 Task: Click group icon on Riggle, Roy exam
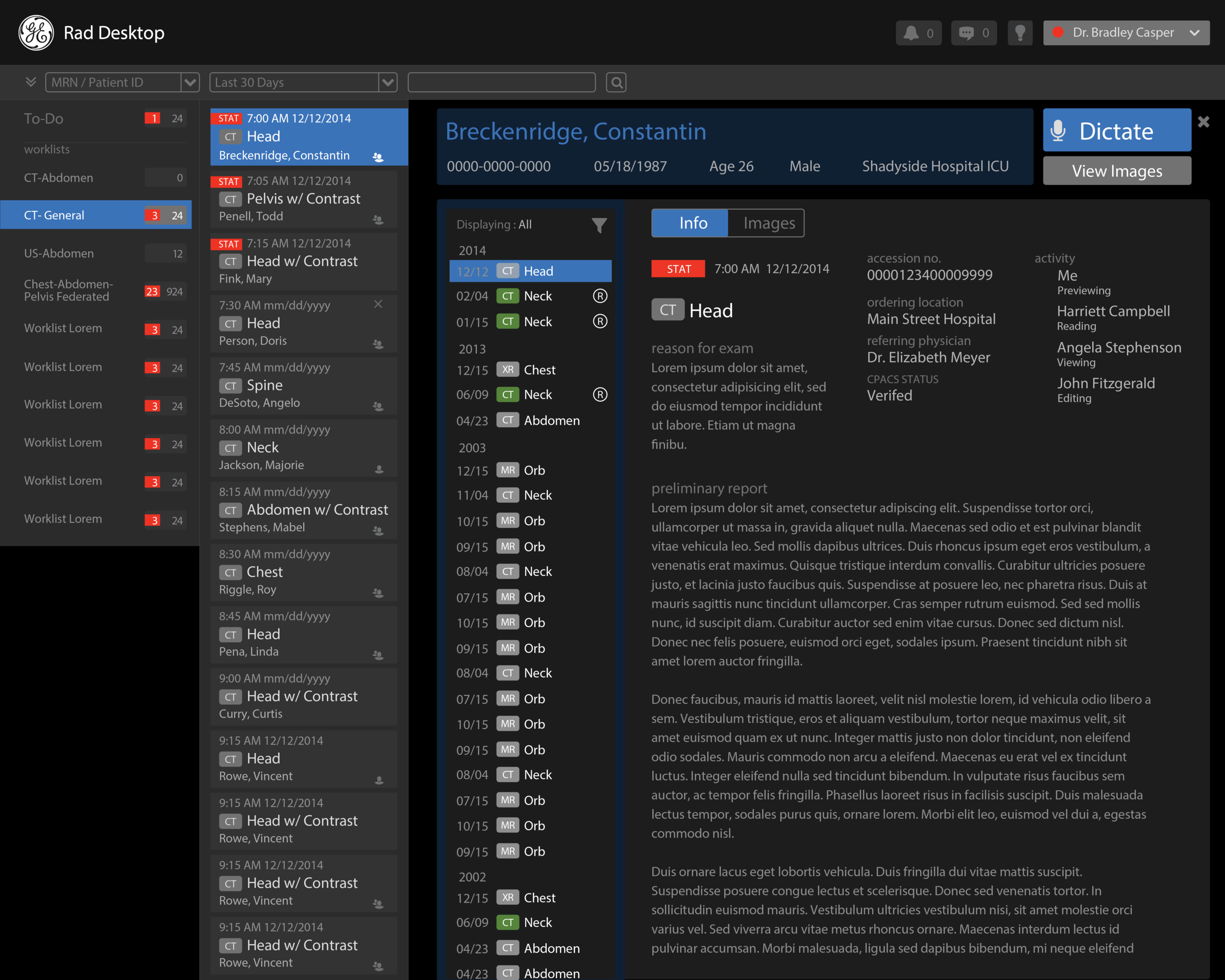tap(378, 593)
